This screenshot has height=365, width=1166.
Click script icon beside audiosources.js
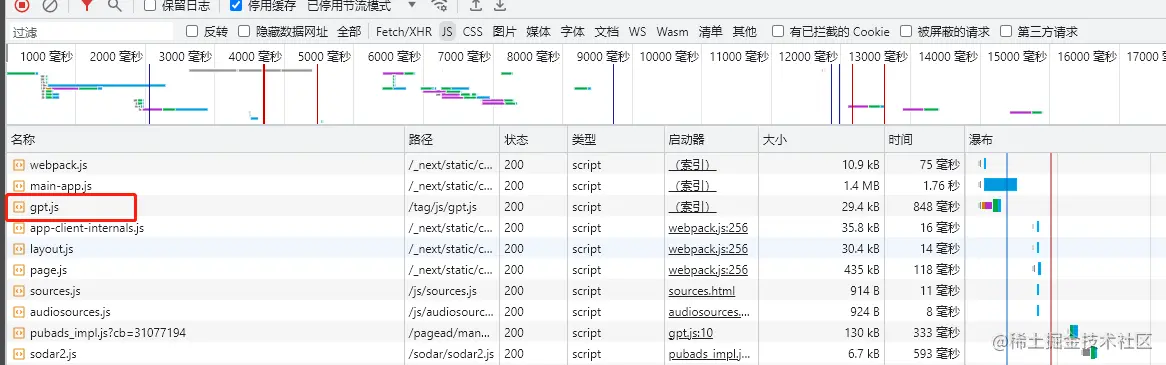[19, 312]
